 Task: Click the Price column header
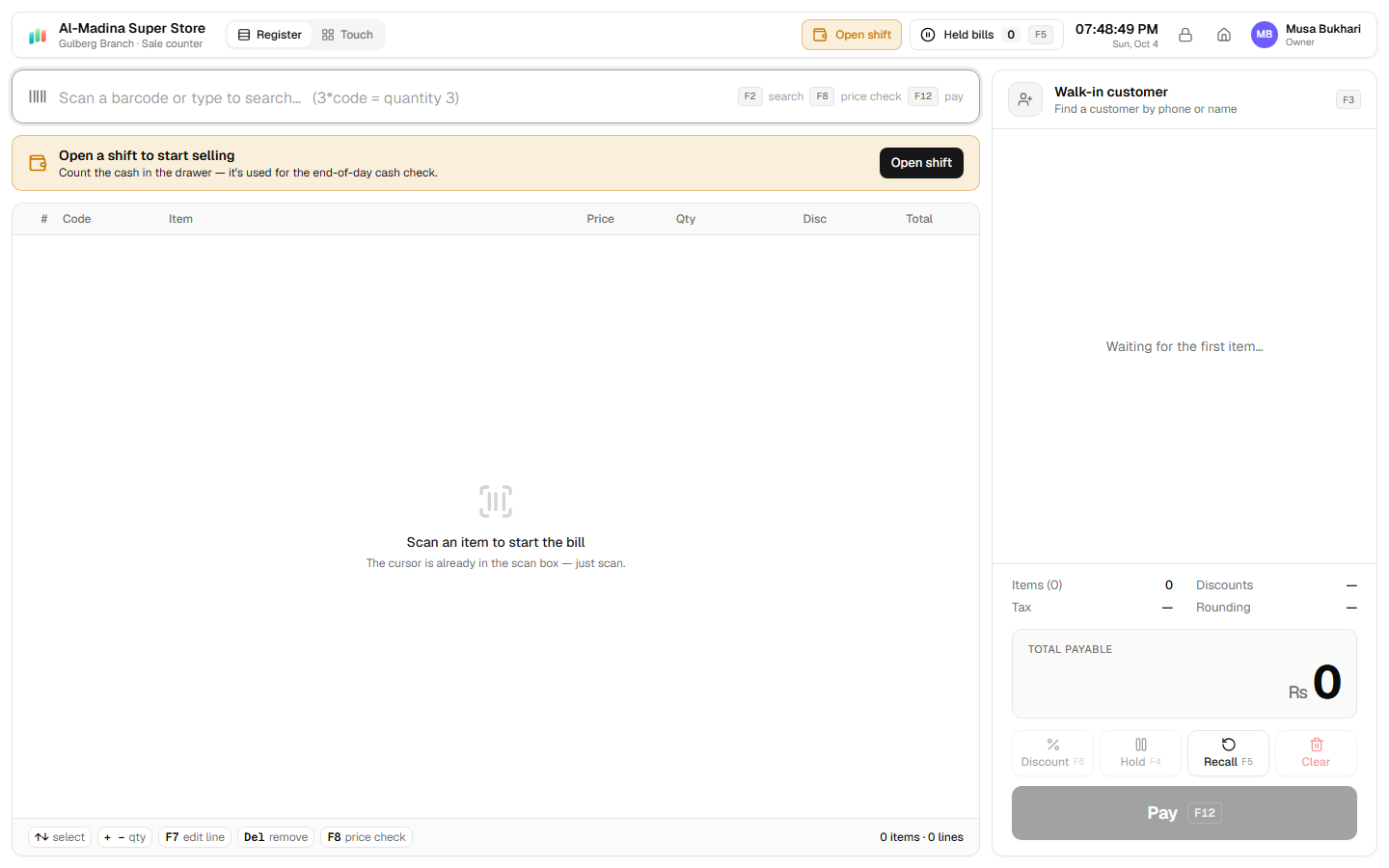coord(600,219)
